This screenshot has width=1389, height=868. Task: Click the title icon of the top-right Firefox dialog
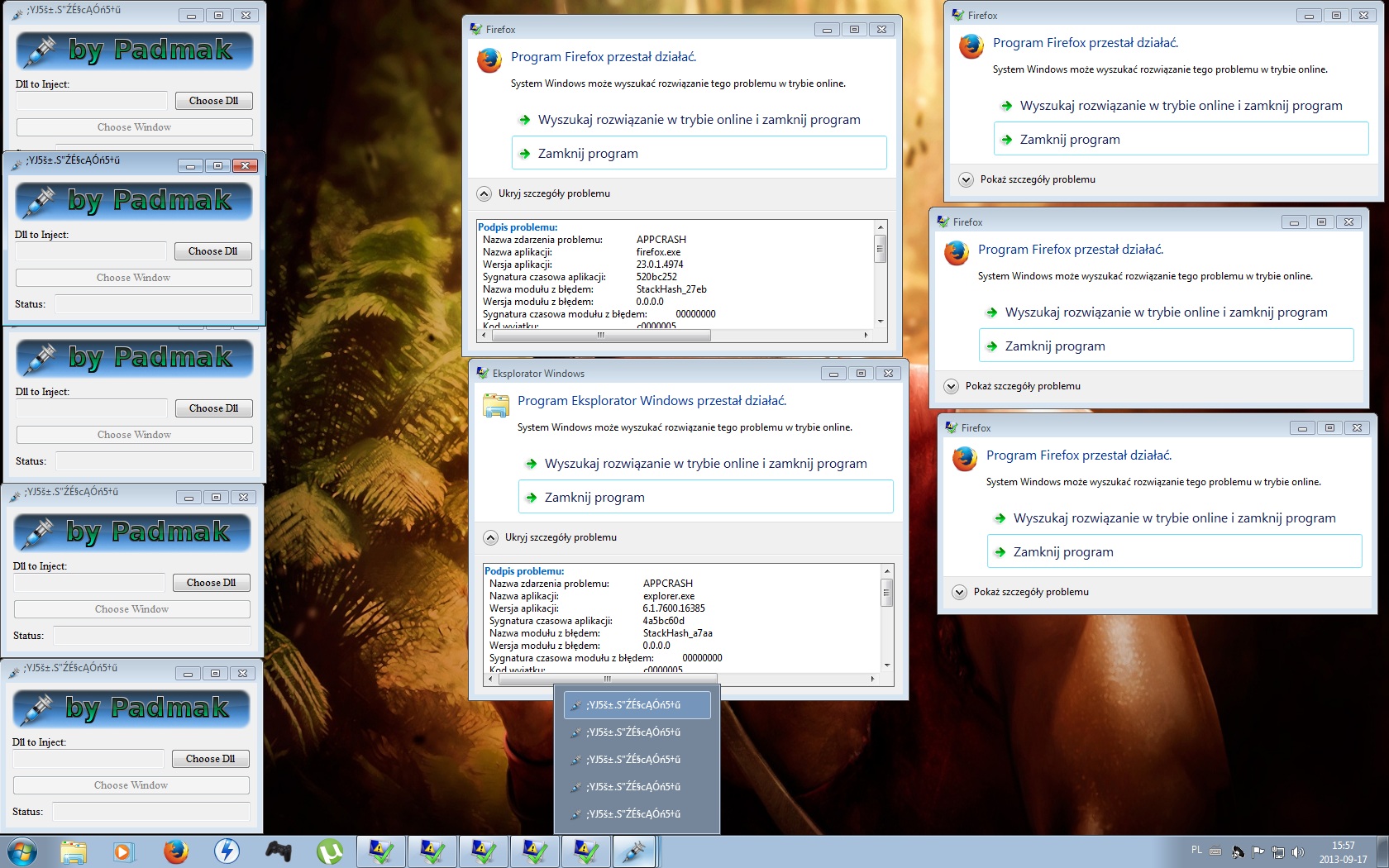pyautogui.click(x=958, y=15)
